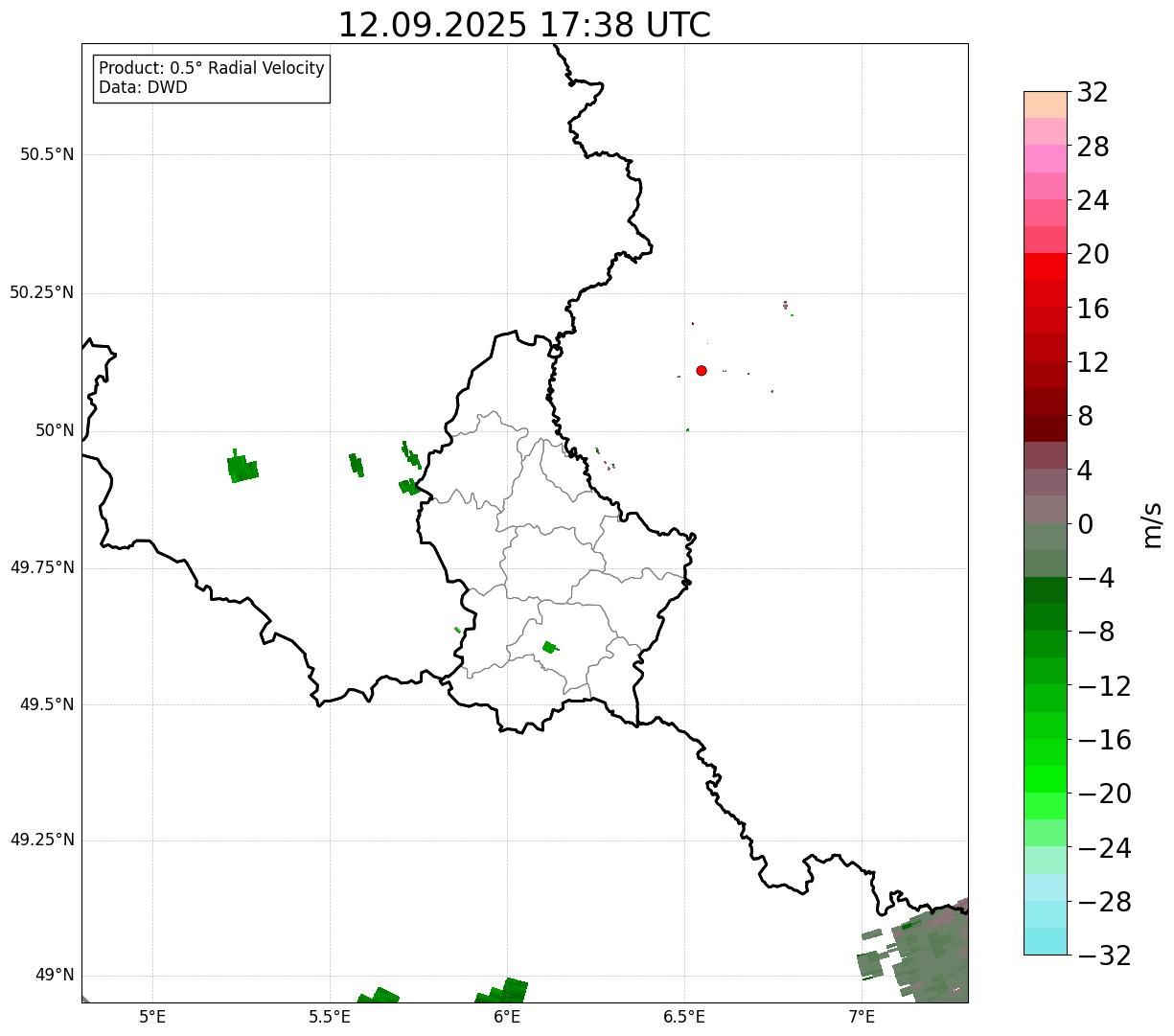Click the colorbar 16 tick label
Viewport: 1174px width, 1036px height.
(1093, 309)
